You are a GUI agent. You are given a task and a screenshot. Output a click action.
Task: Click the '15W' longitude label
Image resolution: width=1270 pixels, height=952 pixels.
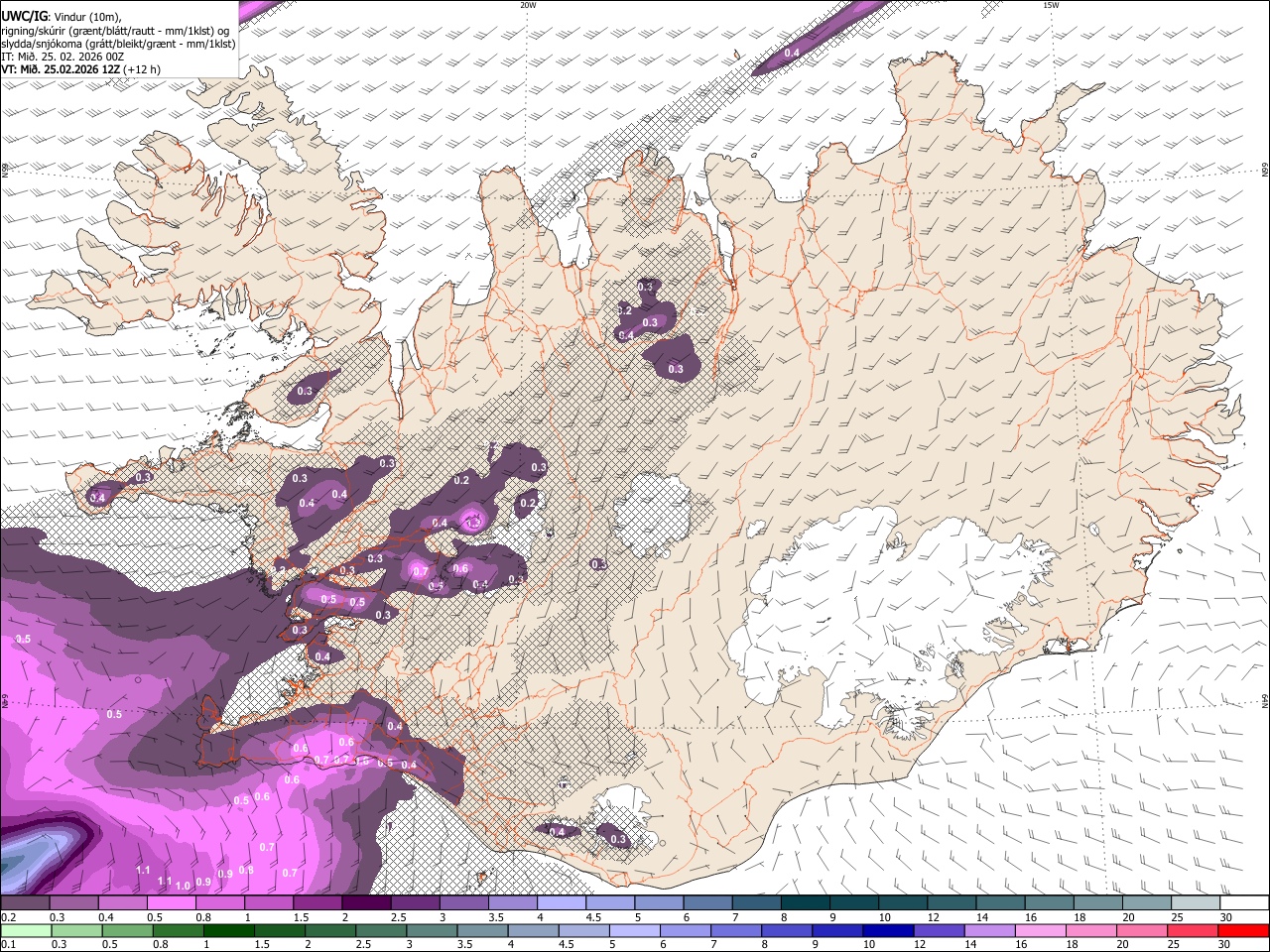click(1051, 5)
